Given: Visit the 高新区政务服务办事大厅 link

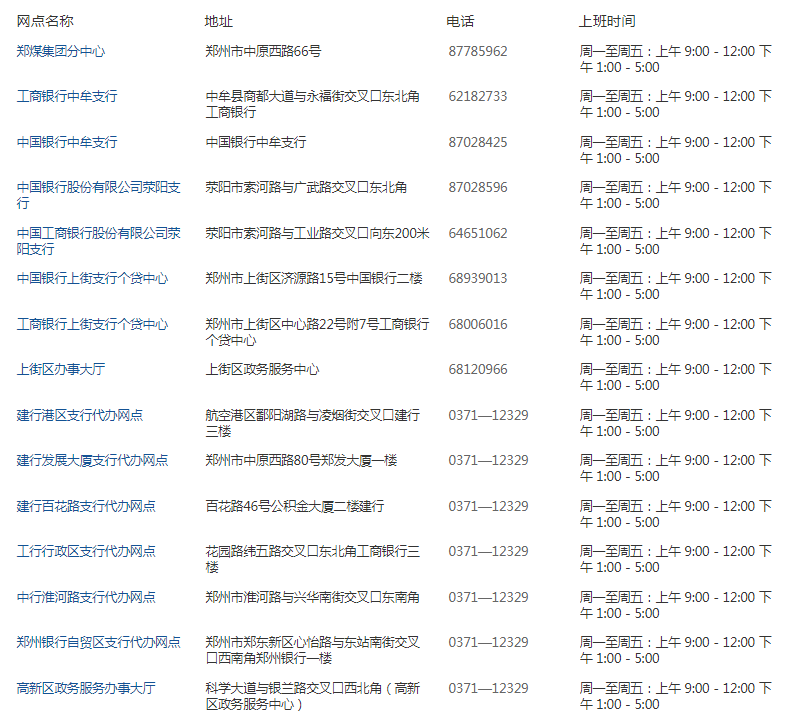Looking at the screenshot, I should (86, 688).
